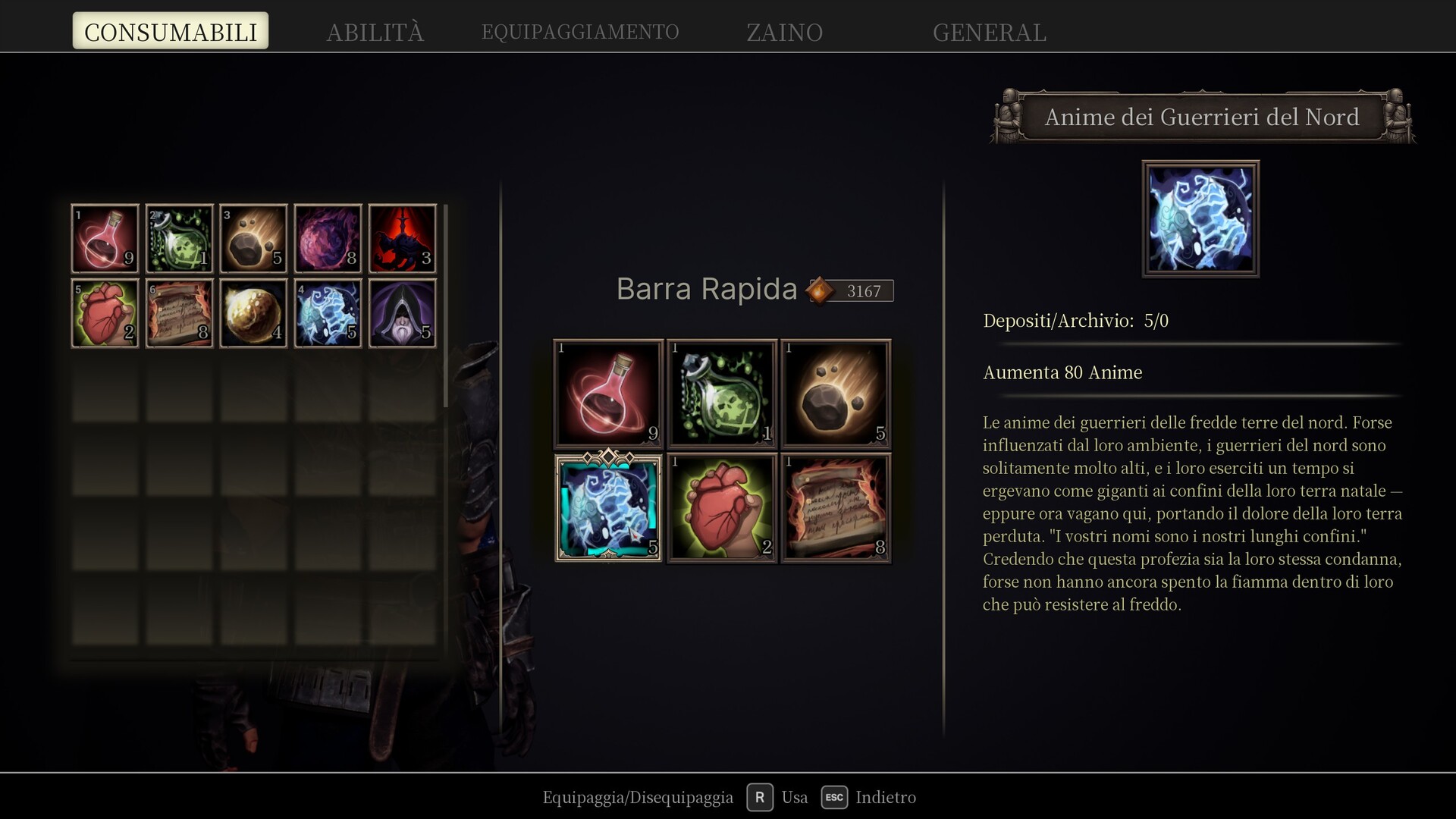The height and width of the screenshot is (819, 1456).
Task: Click the Anime dei Guerrieri del Nord thumbnail
Action: pyautogui.click(x=1200, y=218)
